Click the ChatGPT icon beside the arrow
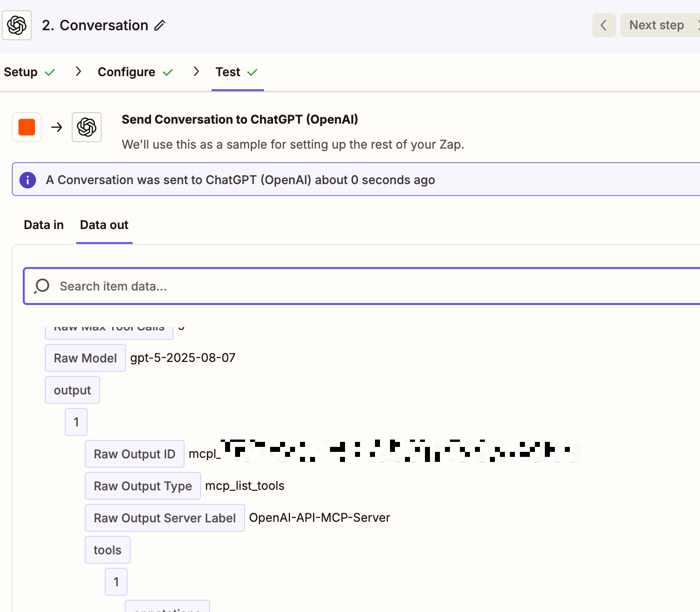This screenshot has height=612, width=700. pyautogui.click(x=87, y=127)
